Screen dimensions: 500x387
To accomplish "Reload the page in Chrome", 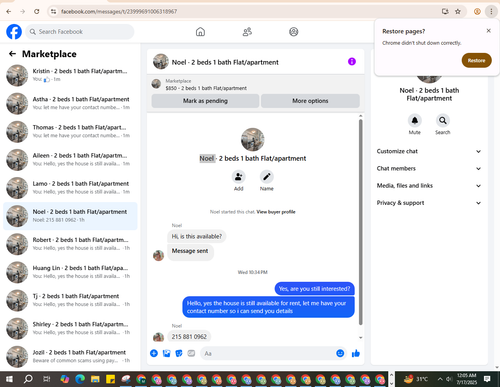I will pyautogui.click(x=37, y=11).
